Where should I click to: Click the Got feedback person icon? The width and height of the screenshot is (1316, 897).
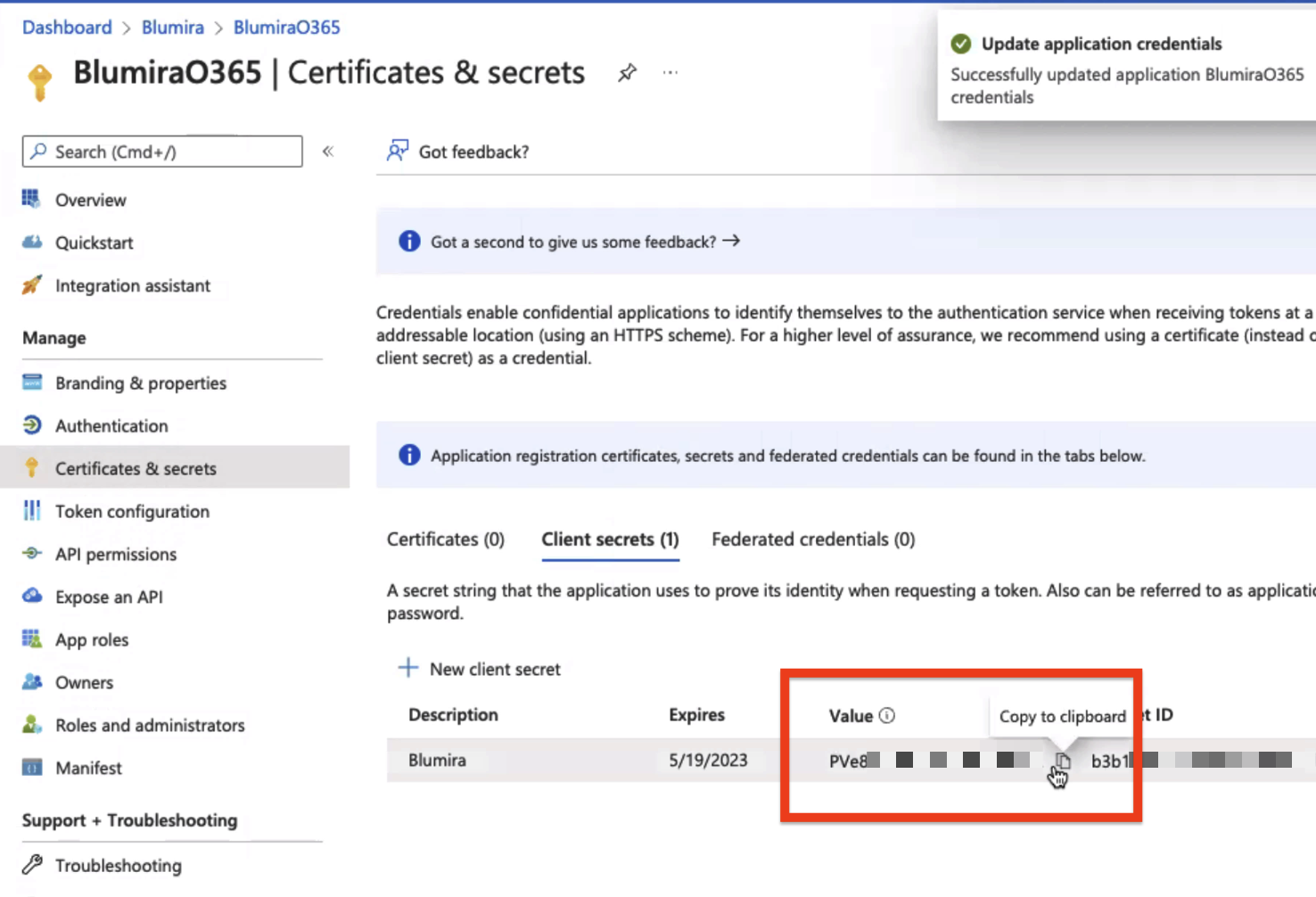398,151
